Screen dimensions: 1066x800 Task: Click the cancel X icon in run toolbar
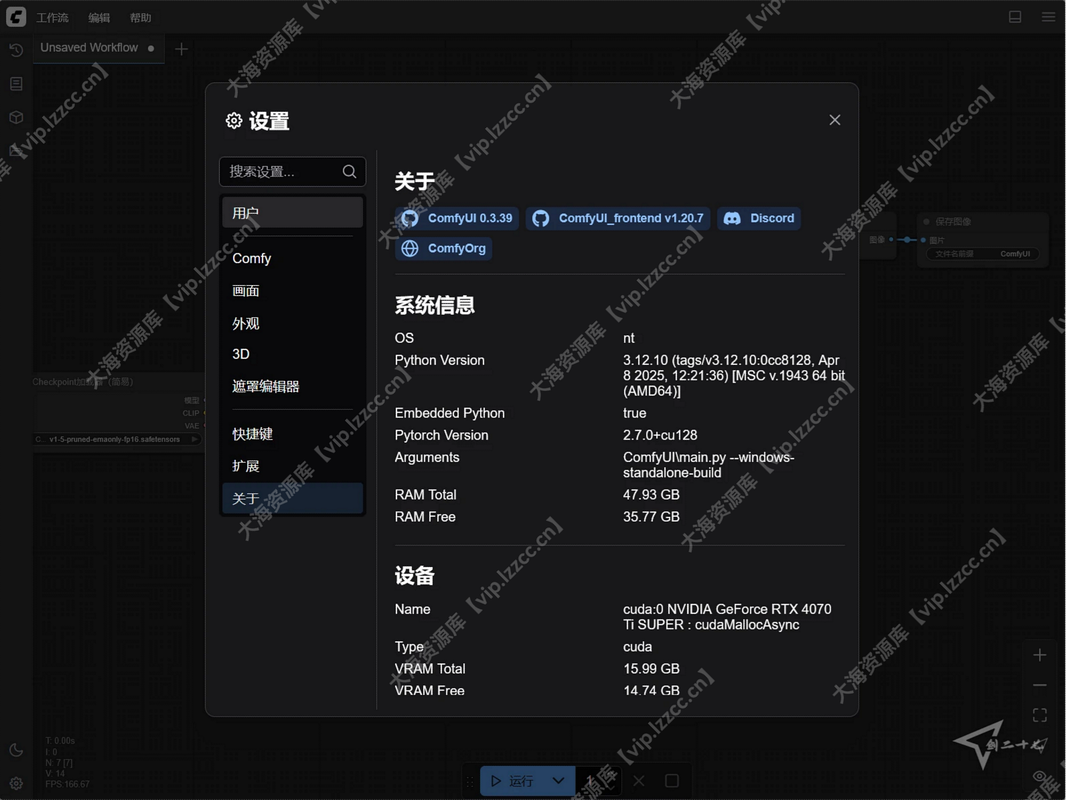[x=639, y=781]
